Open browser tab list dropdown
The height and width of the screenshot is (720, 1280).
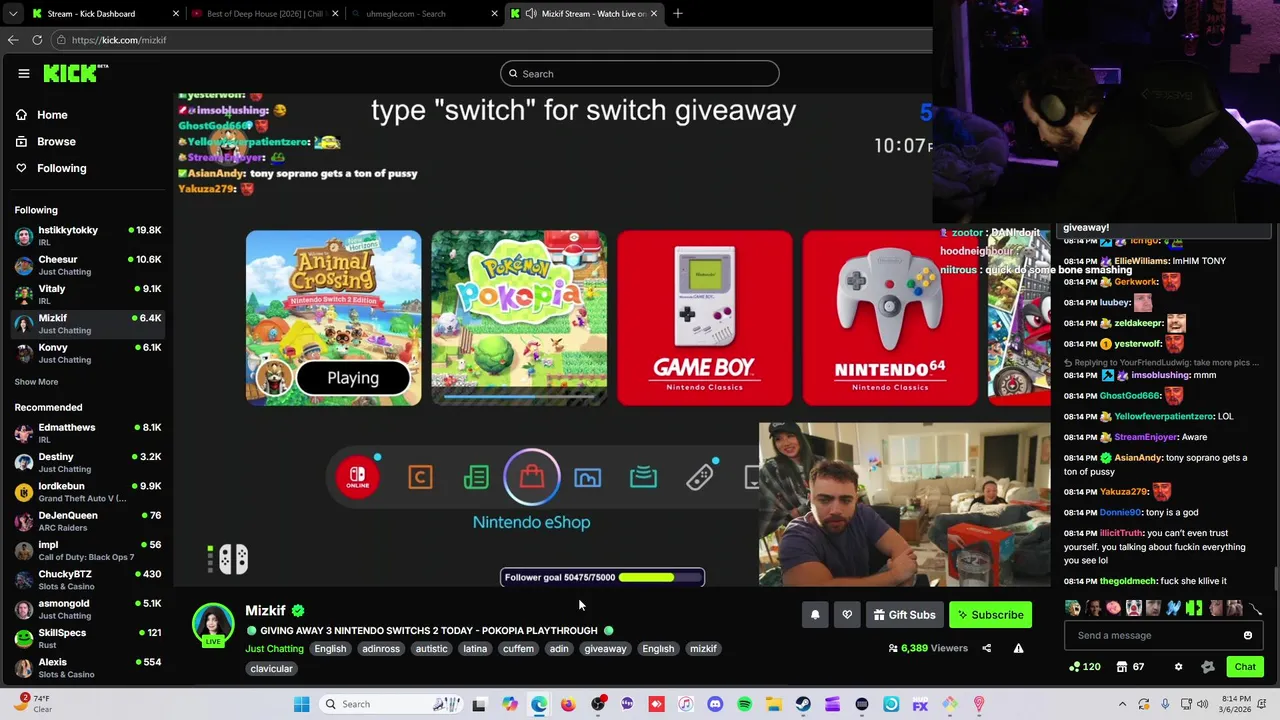(x=12, y=14)
